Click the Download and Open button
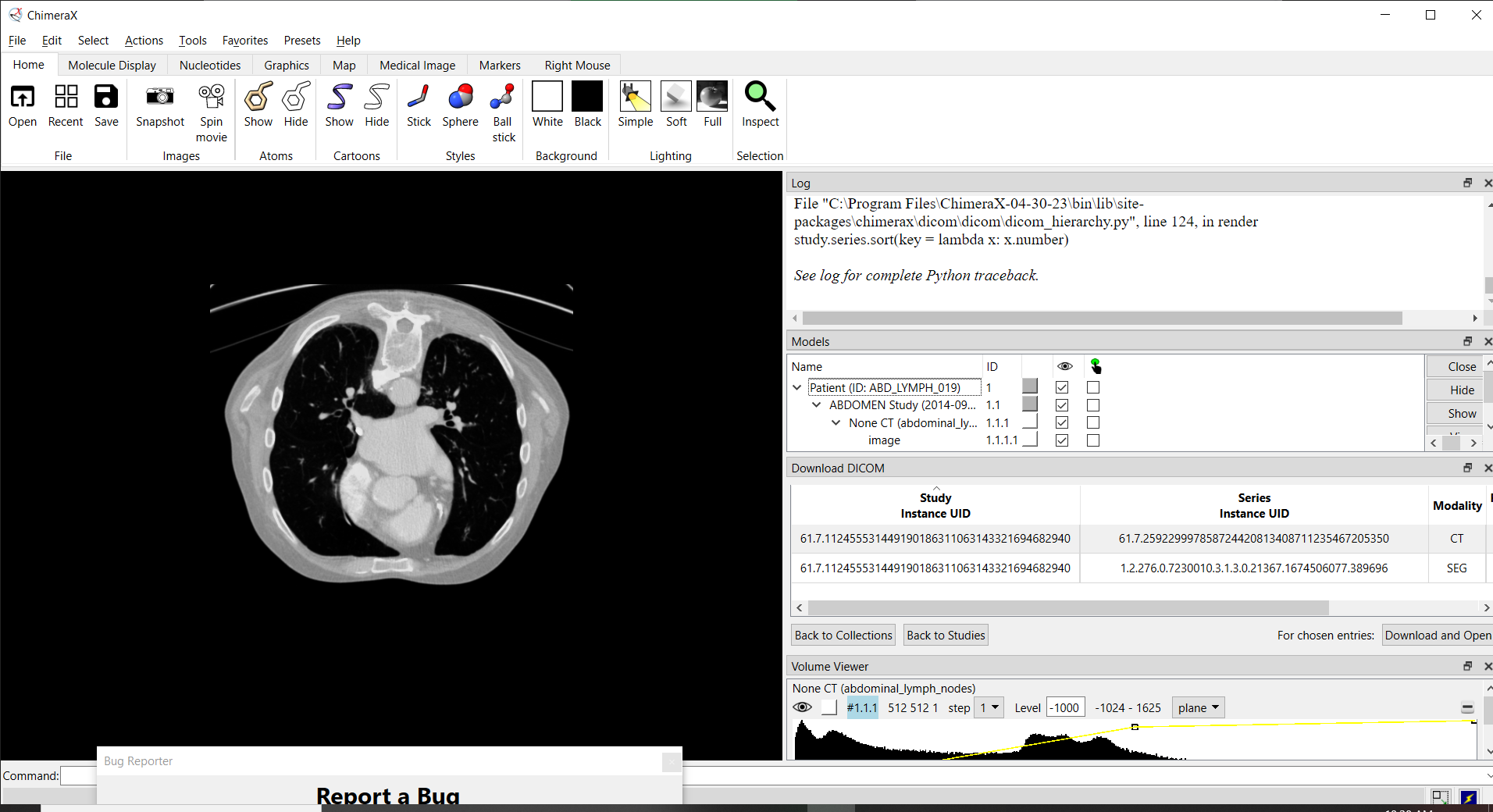This screenshot has width=1493, height=812. pyautogui.click(x=1437, y=636)
